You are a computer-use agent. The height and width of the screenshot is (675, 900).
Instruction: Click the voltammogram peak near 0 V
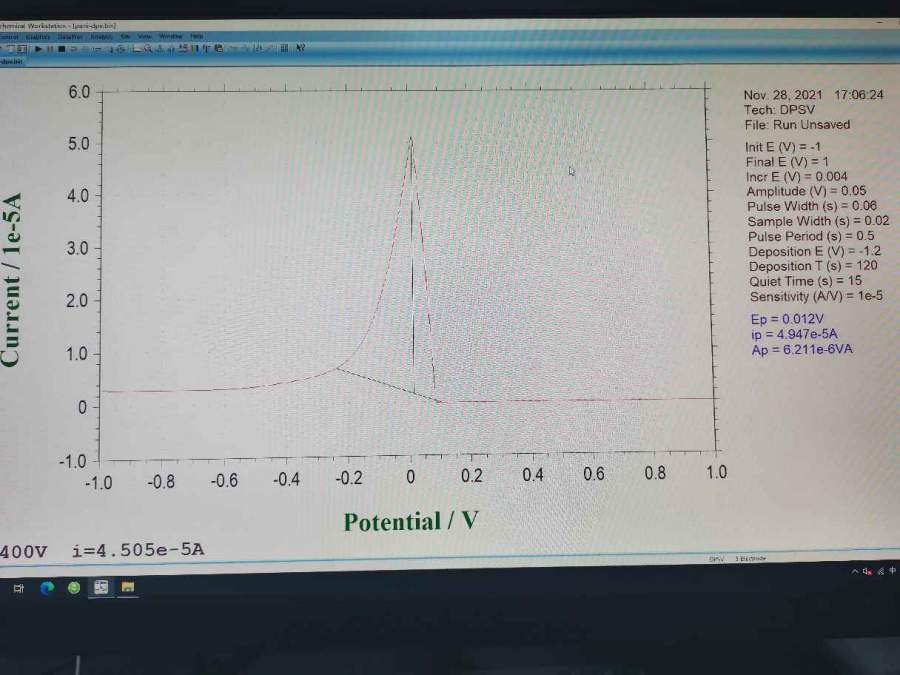[410, 140]
